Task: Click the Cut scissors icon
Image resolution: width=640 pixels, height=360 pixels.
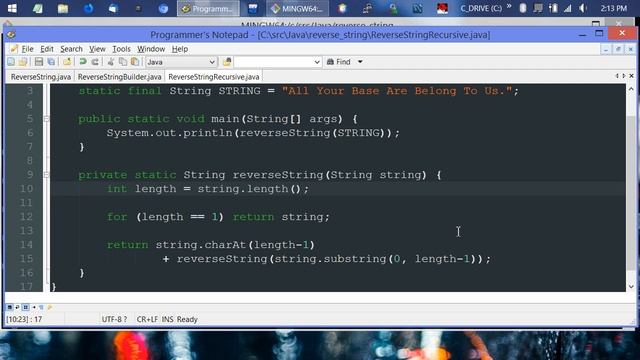Action: (x=111, y=62)
